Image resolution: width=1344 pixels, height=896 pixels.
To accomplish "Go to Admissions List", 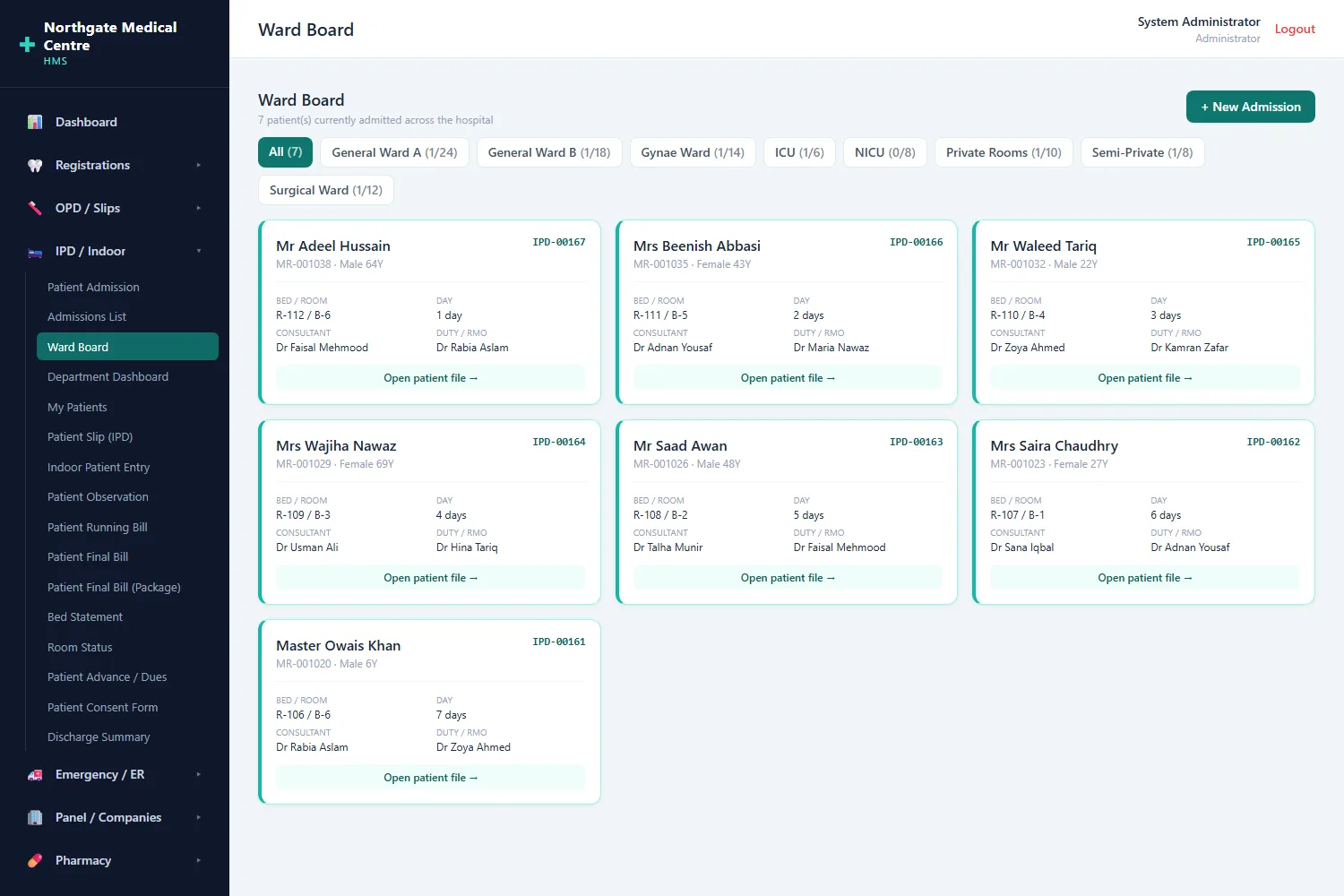I will coord(127,317).
